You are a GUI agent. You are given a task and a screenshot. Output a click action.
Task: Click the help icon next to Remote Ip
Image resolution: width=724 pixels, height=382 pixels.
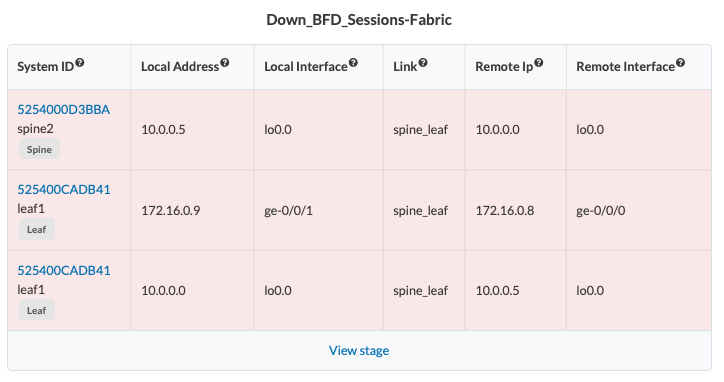click(x=539, y=62)
